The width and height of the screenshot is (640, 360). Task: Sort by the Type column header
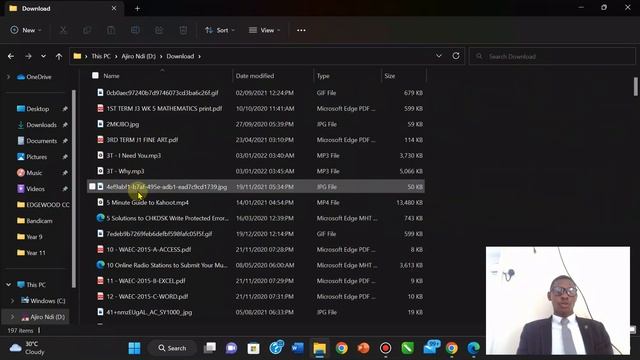pyautogui.click(x=323, y=76)
